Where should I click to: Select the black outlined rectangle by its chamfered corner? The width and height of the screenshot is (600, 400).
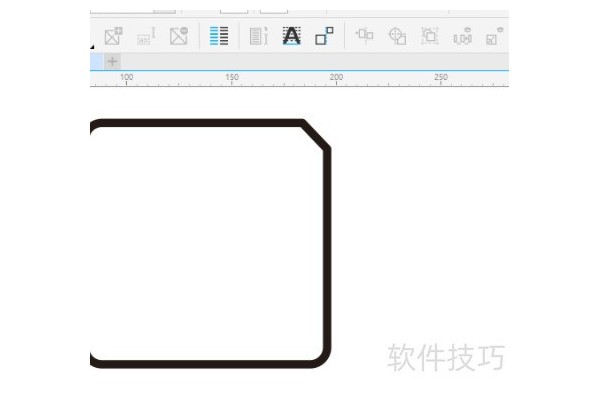[316, 135]
